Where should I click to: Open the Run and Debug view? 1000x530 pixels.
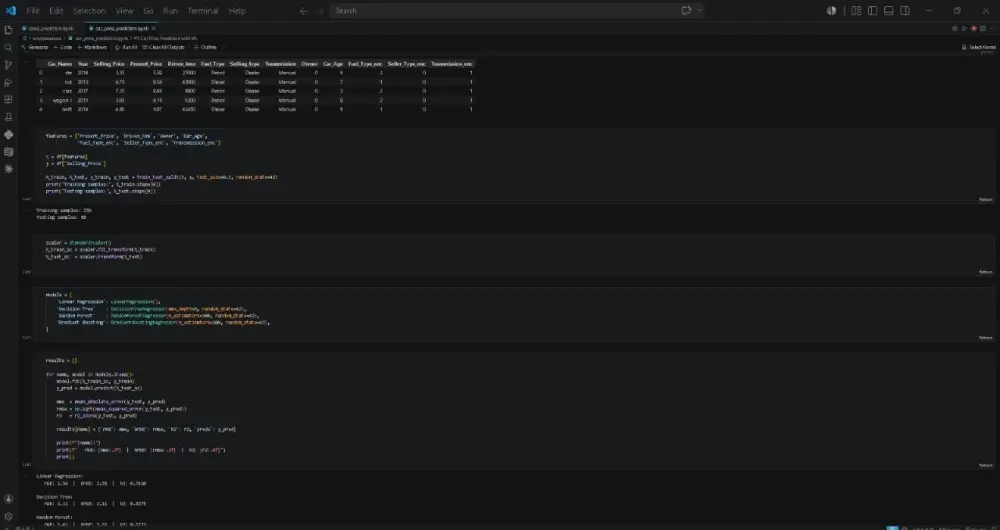pyautogui.click(x=8, y=82)
